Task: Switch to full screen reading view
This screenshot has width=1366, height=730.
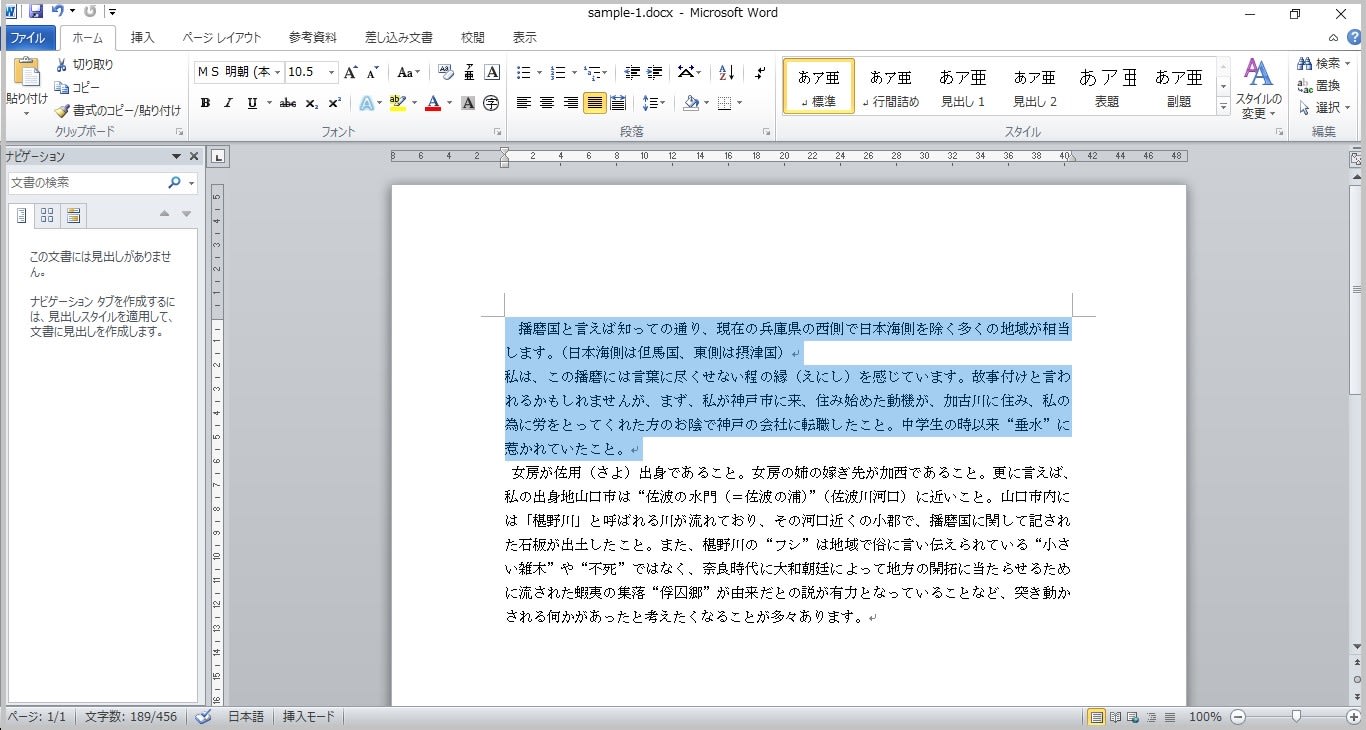Action: tap(1115, 717)
